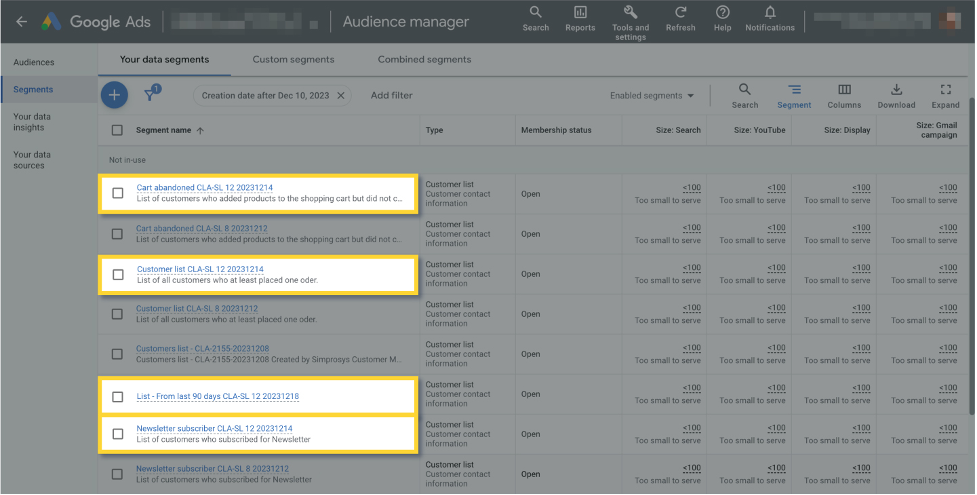Open List - From last 90 days link

[217, 396]
